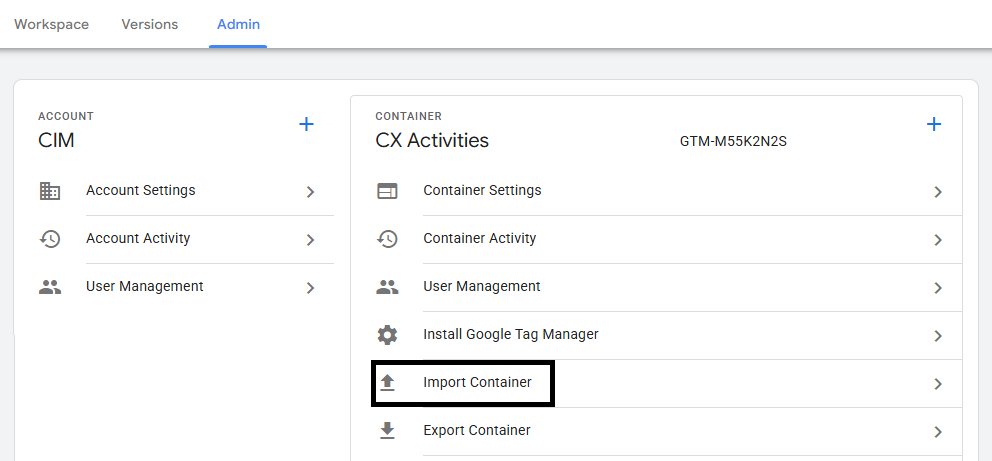Create new container with plus icon
Screen dimensions: 992x461
tap(934, 124)
